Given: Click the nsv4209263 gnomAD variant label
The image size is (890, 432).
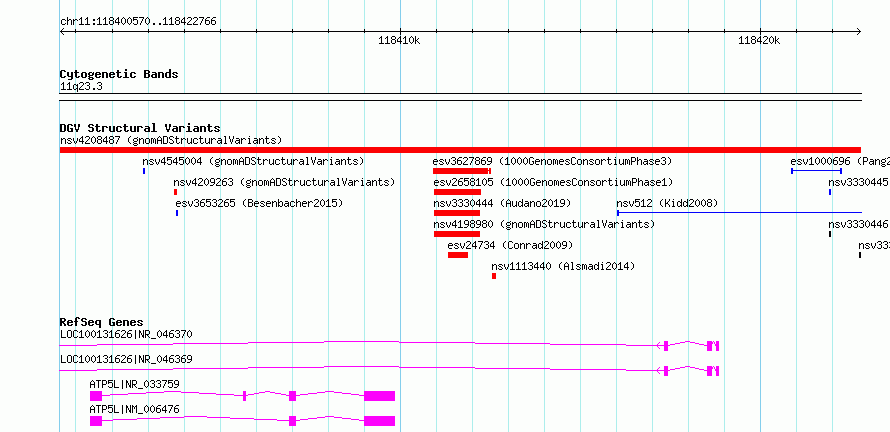Looking at the screenshot, I should click(x=284, y=182).
